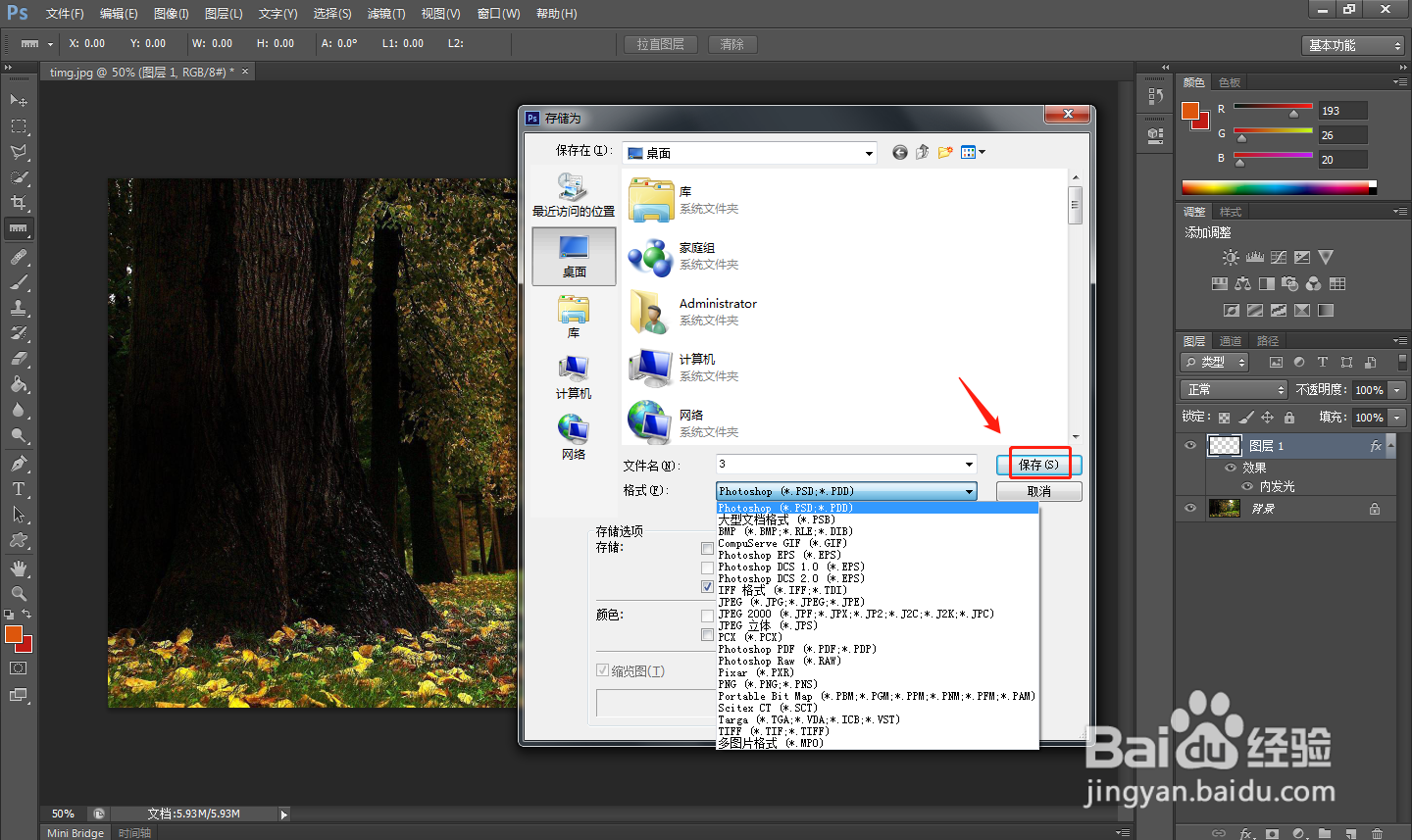Open the 基本功能 workspace dropdown

tap(1354, 45)
